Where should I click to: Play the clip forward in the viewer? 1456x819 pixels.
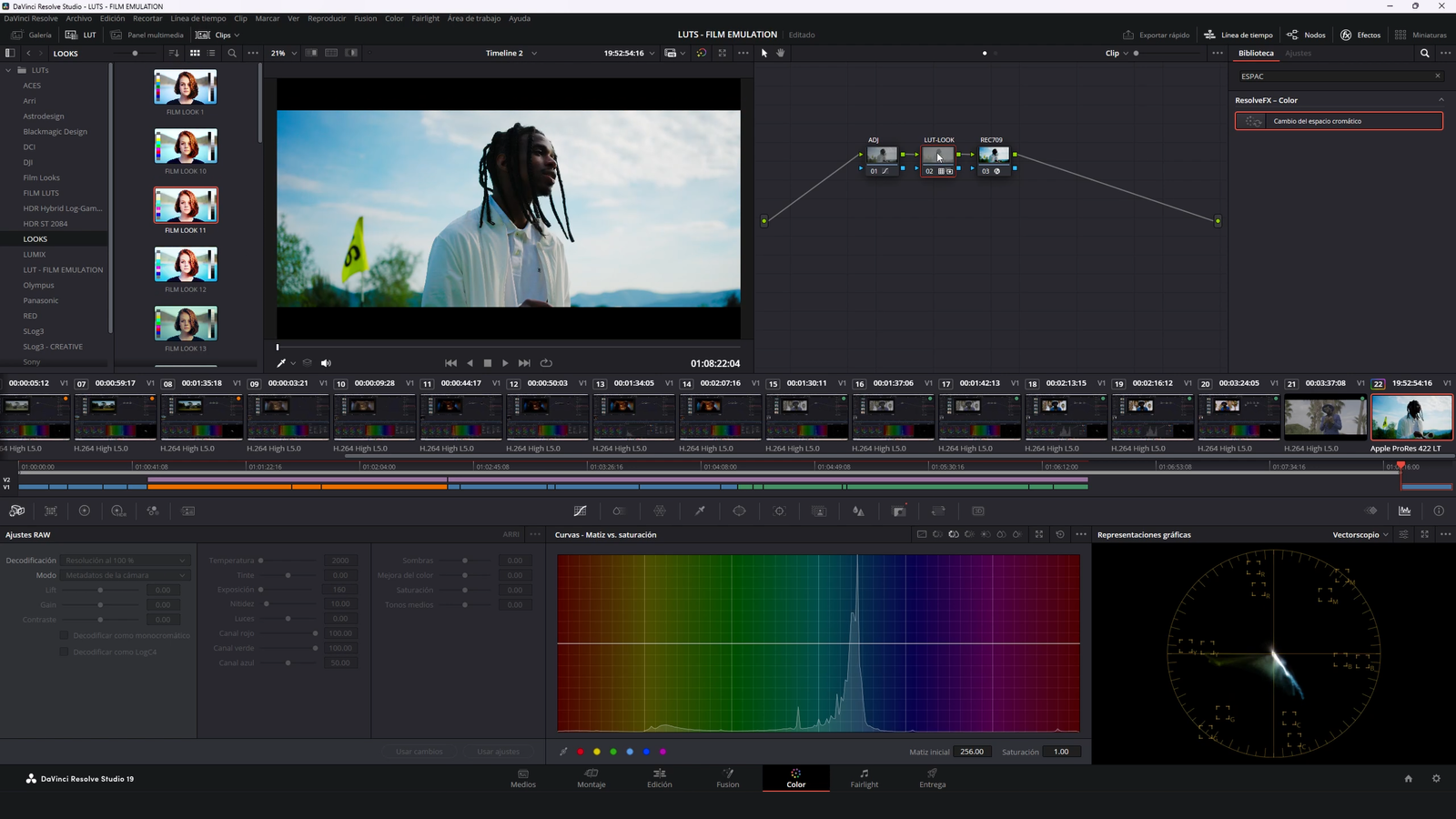coord(505,363)
